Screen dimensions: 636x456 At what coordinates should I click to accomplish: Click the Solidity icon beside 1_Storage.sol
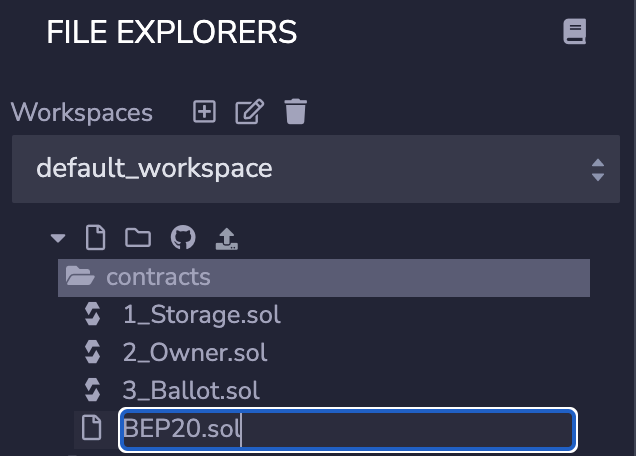pyautogui.click(x=93, y=315)
